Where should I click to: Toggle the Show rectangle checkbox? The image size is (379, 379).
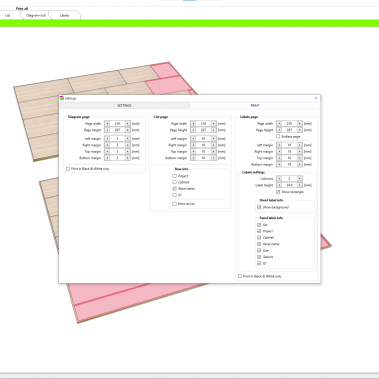[278, 192]
